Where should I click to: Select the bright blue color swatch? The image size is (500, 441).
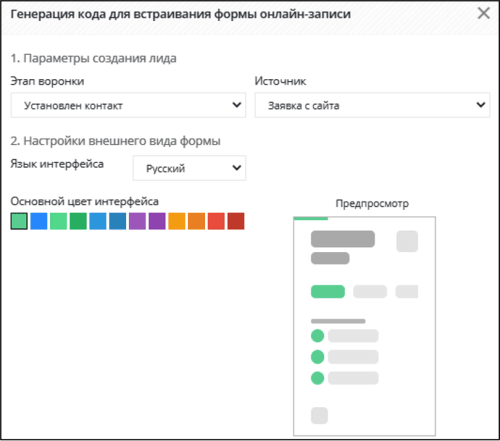click(39, 221)
